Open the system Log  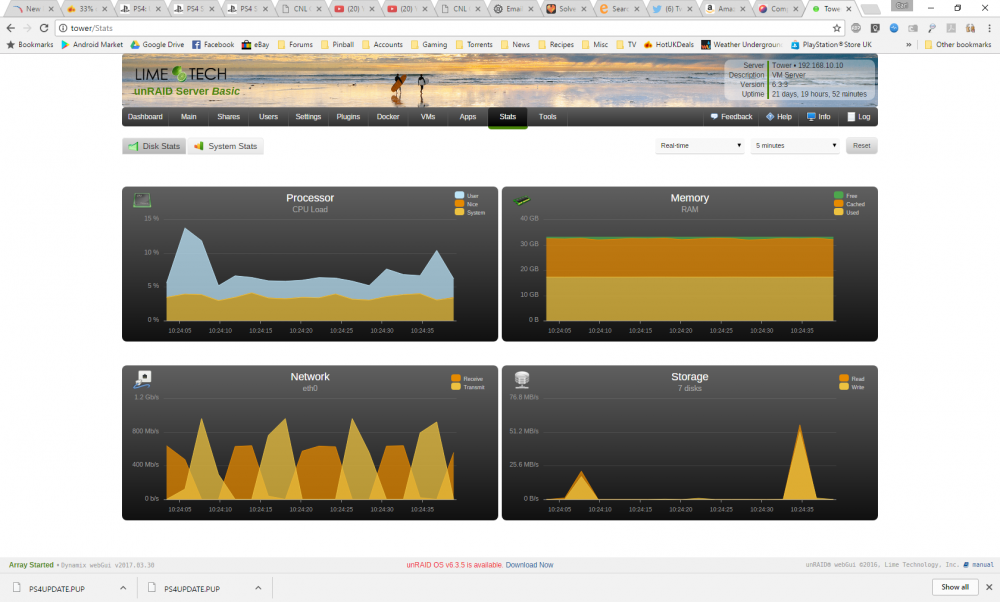[858, 117]
